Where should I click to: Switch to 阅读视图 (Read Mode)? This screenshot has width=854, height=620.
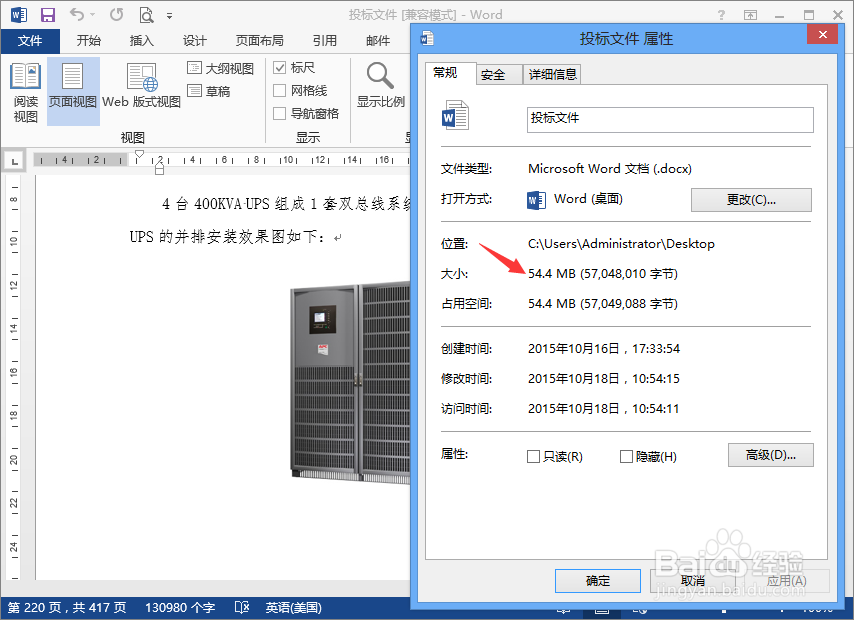24,90
